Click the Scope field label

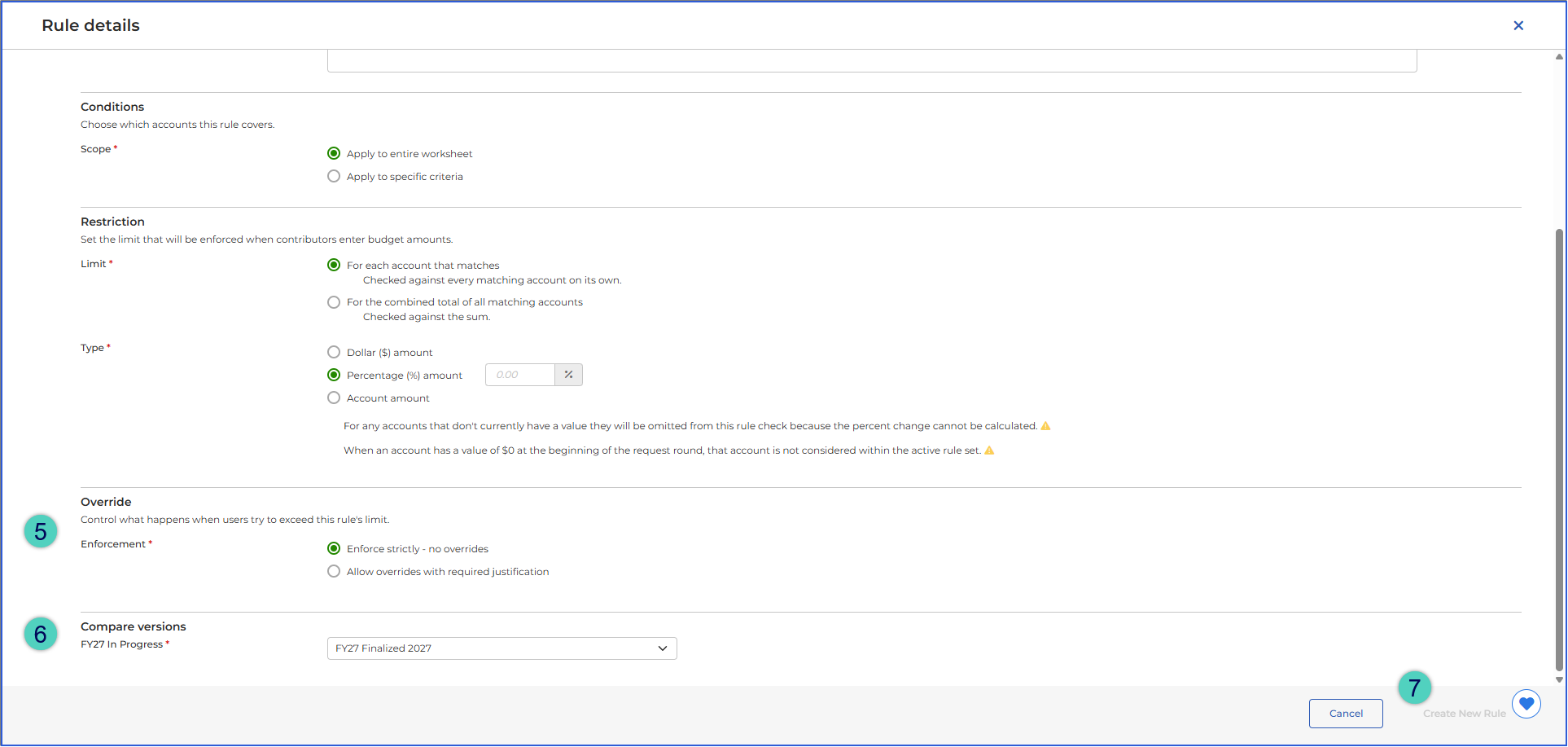(95, 149)
